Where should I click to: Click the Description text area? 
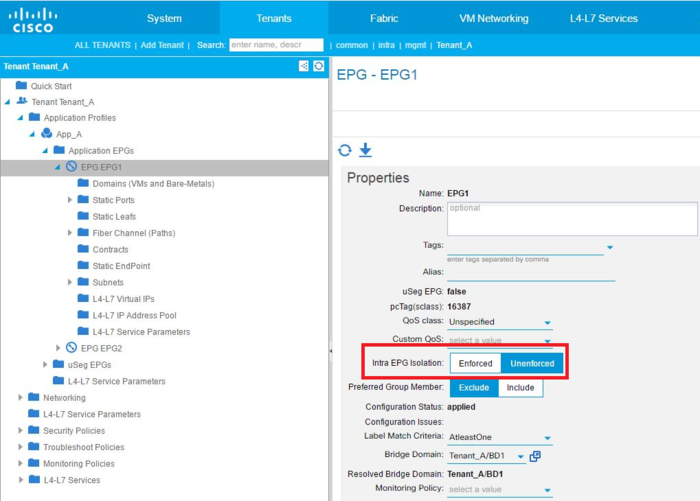572,219
